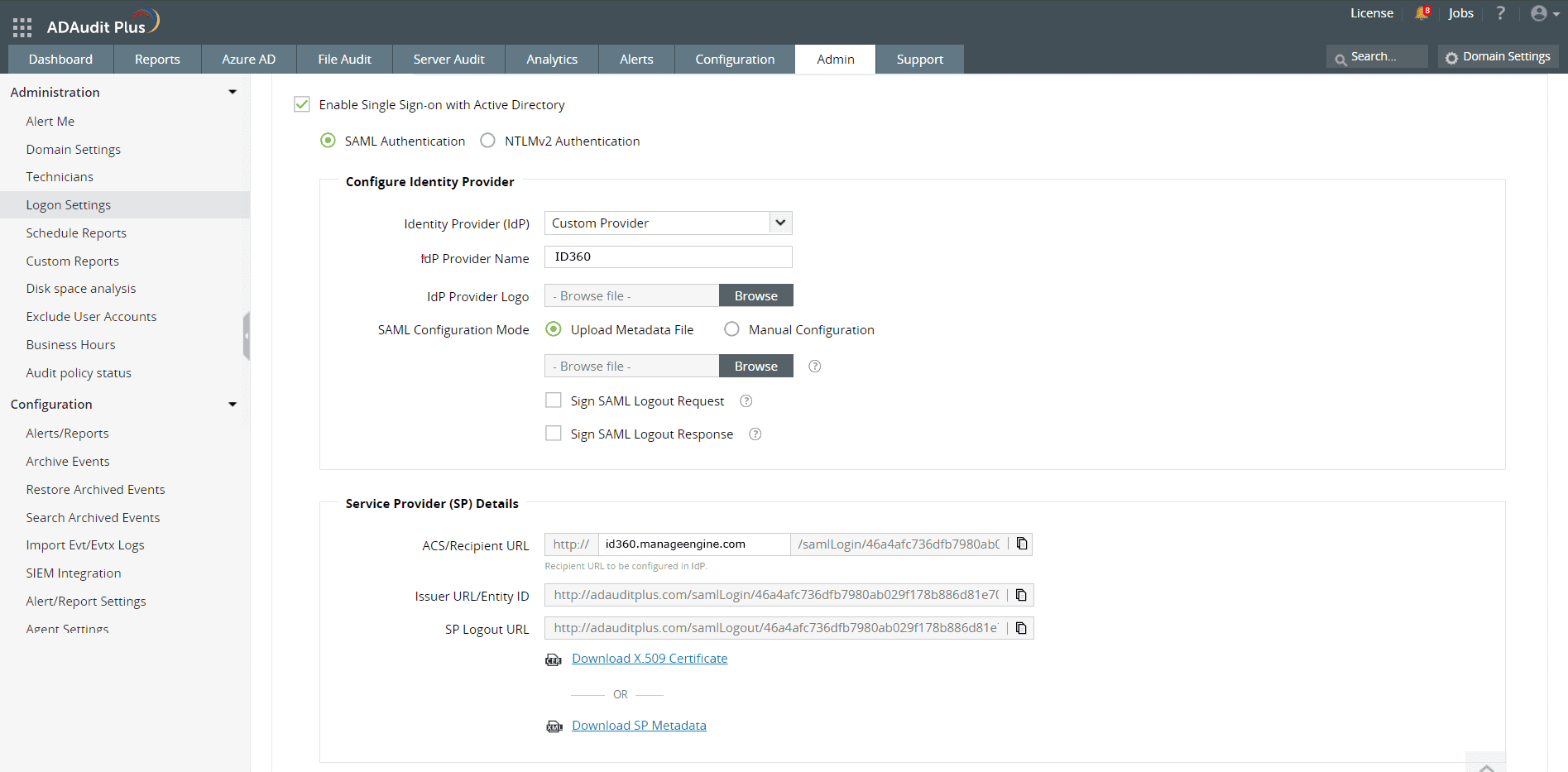This screenshot has width=1568, height=772.
Task: Open the Support tab
Action: [920, 59]
